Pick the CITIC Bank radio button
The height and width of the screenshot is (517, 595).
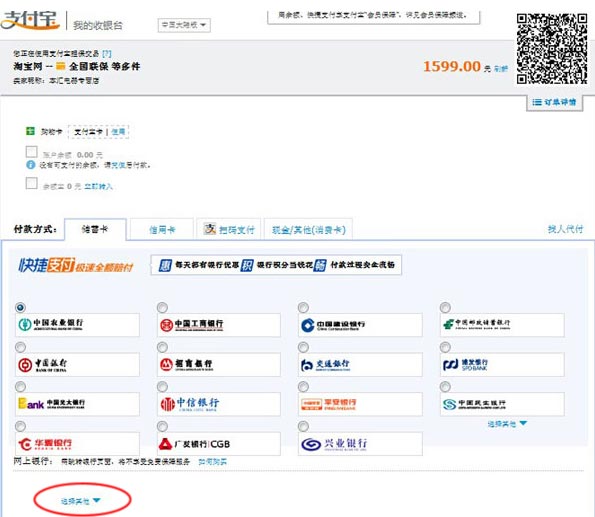[162, 386]
